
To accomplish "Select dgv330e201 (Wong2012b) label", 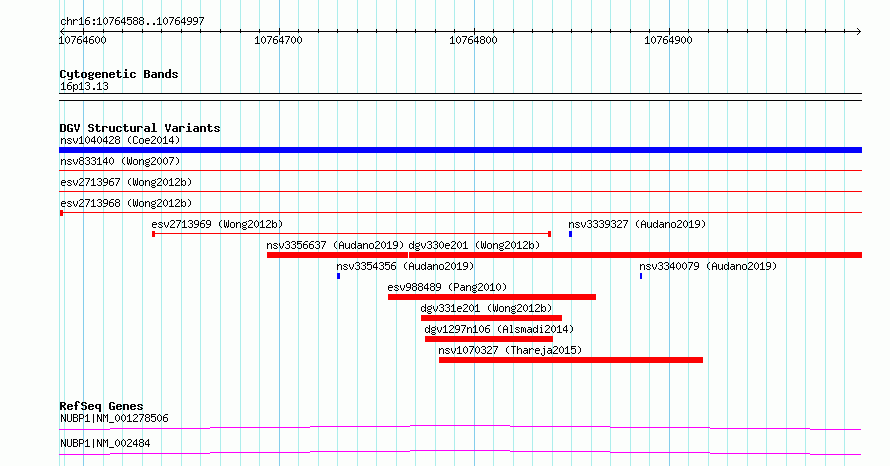I will coord(474,245).
